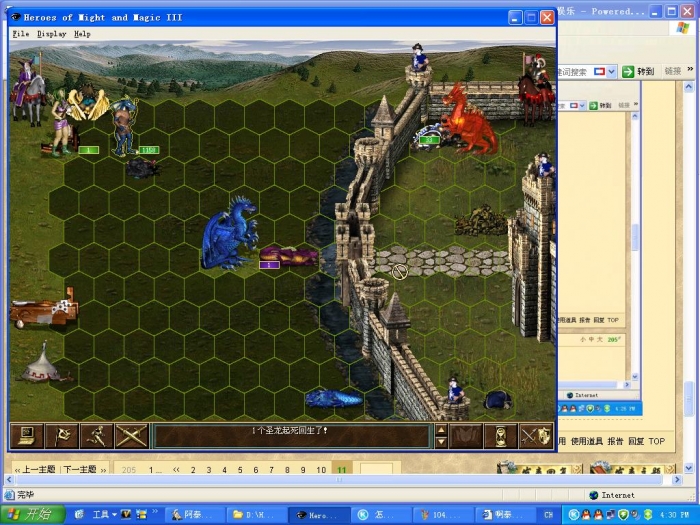Click the highlighted current page 11
This screenshot has width=700, height=525.
(342, 470)
